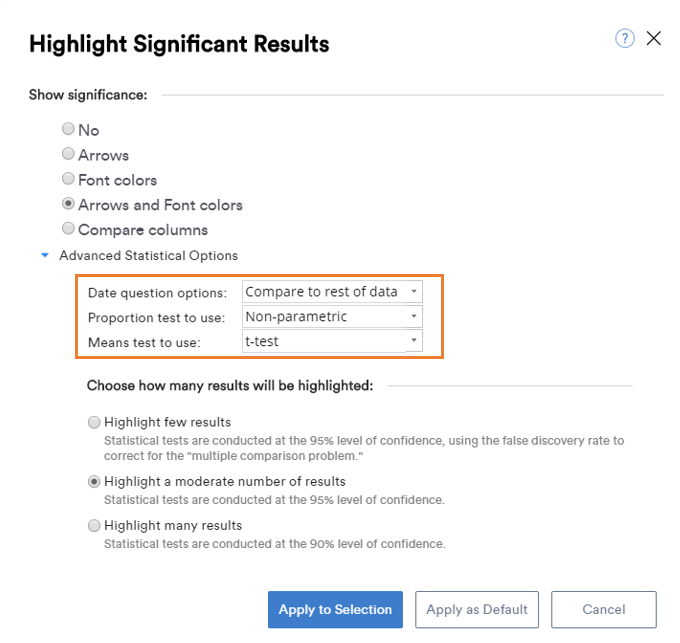
Task: Choose Highlight a moderate number of results
Action: click(94, 482)
